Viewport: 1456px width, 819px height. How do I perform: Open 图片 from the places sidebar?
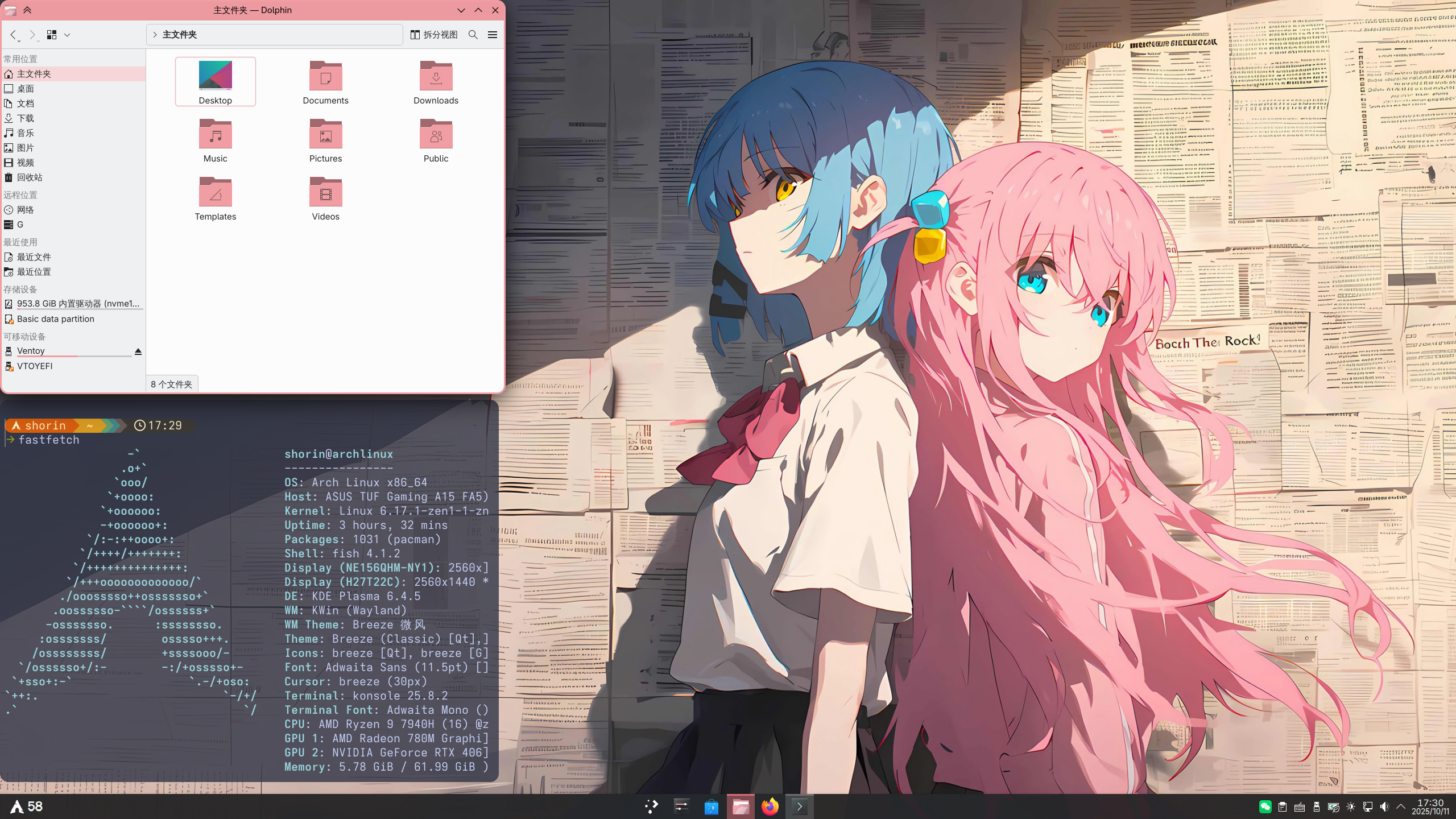(74, 148)
